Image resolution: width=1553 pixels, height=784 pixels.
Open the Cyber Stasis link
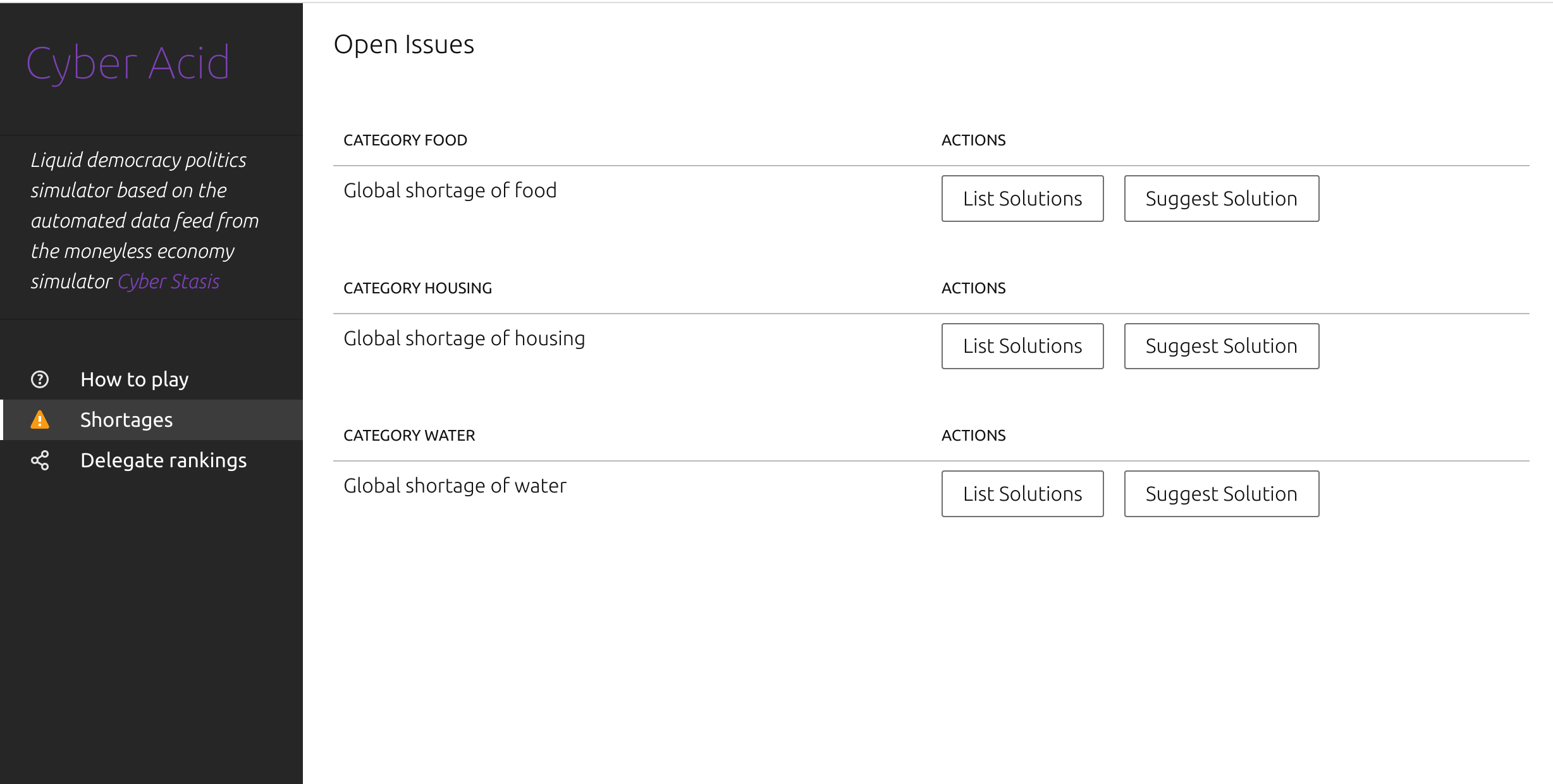(x=169, y=281)
